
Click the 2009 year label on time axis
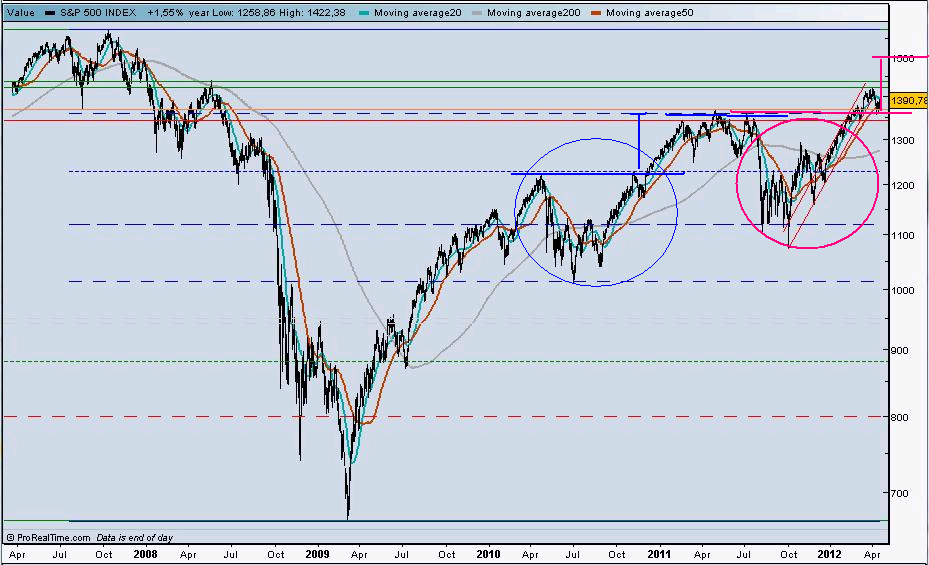[x=317, y=554]
